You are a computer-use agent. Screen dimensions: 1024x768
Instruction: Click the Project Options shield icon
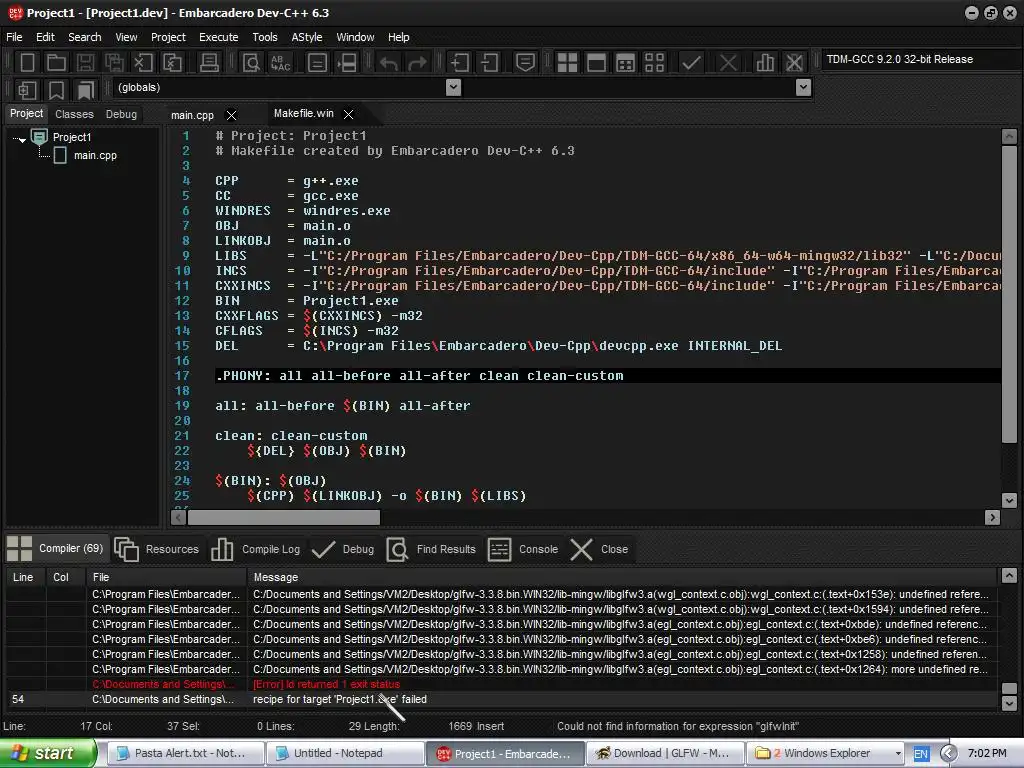[525, 63]
